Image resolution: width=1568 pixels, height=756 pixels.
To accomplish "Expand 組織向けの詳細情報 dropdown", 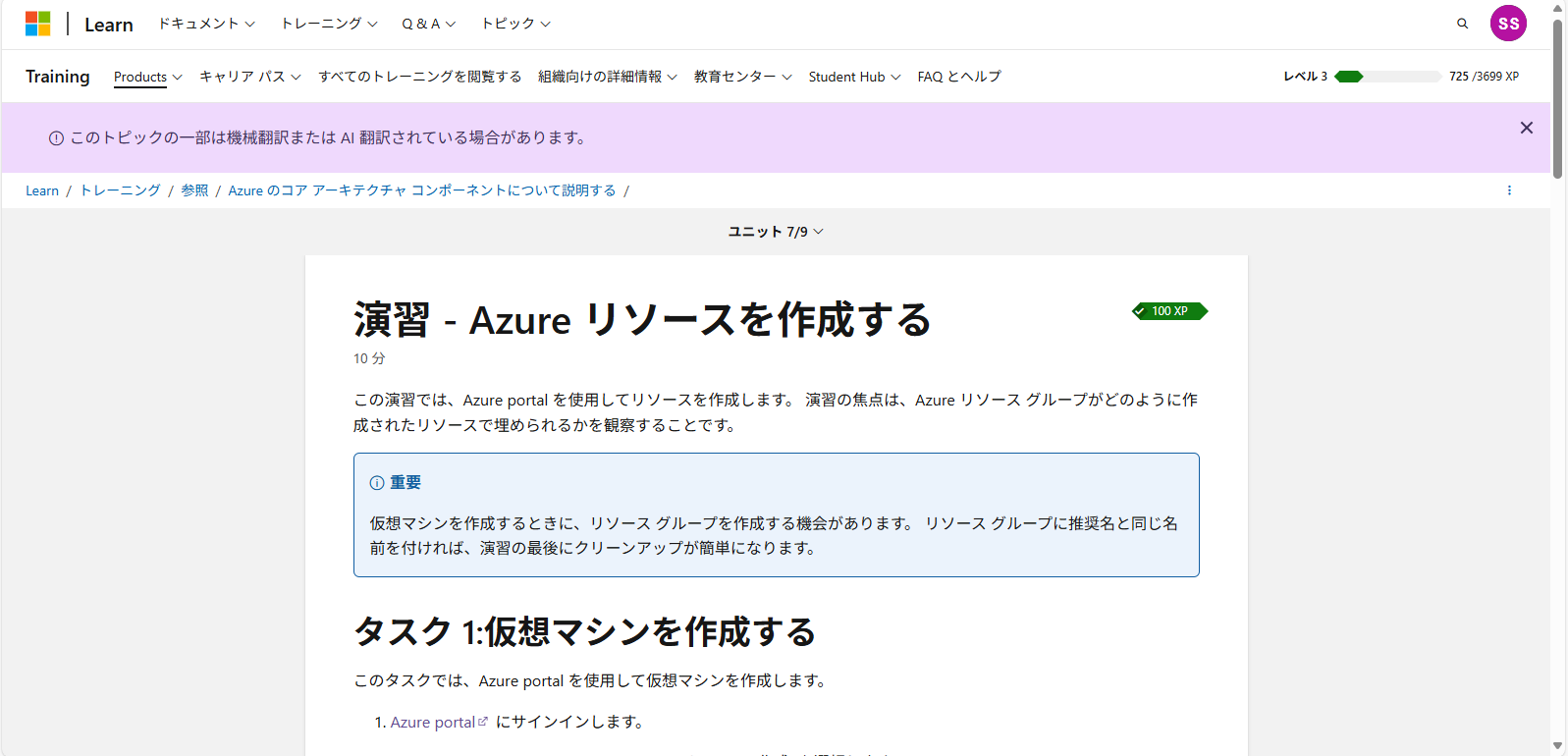I will coord(608,77).
